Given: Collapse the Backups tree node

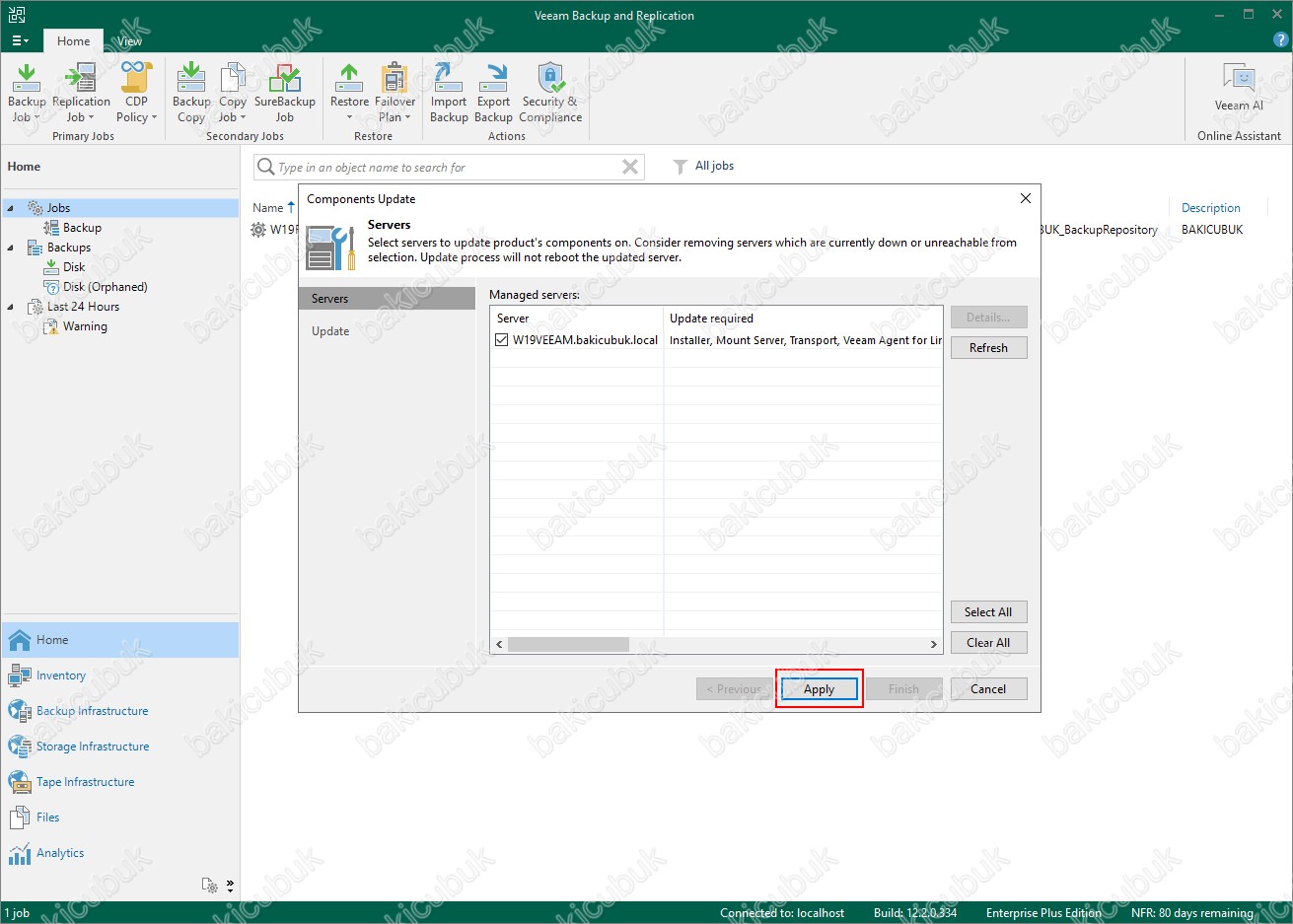Looking at the screenshot, I should (x=11, y=248).
